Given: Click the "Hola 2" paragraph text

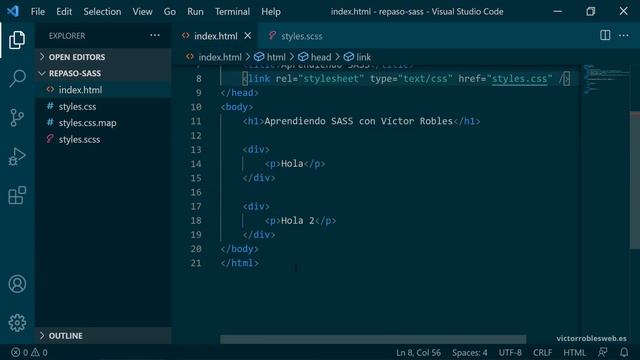Looking at the screenshot, I should coord(298,221).
